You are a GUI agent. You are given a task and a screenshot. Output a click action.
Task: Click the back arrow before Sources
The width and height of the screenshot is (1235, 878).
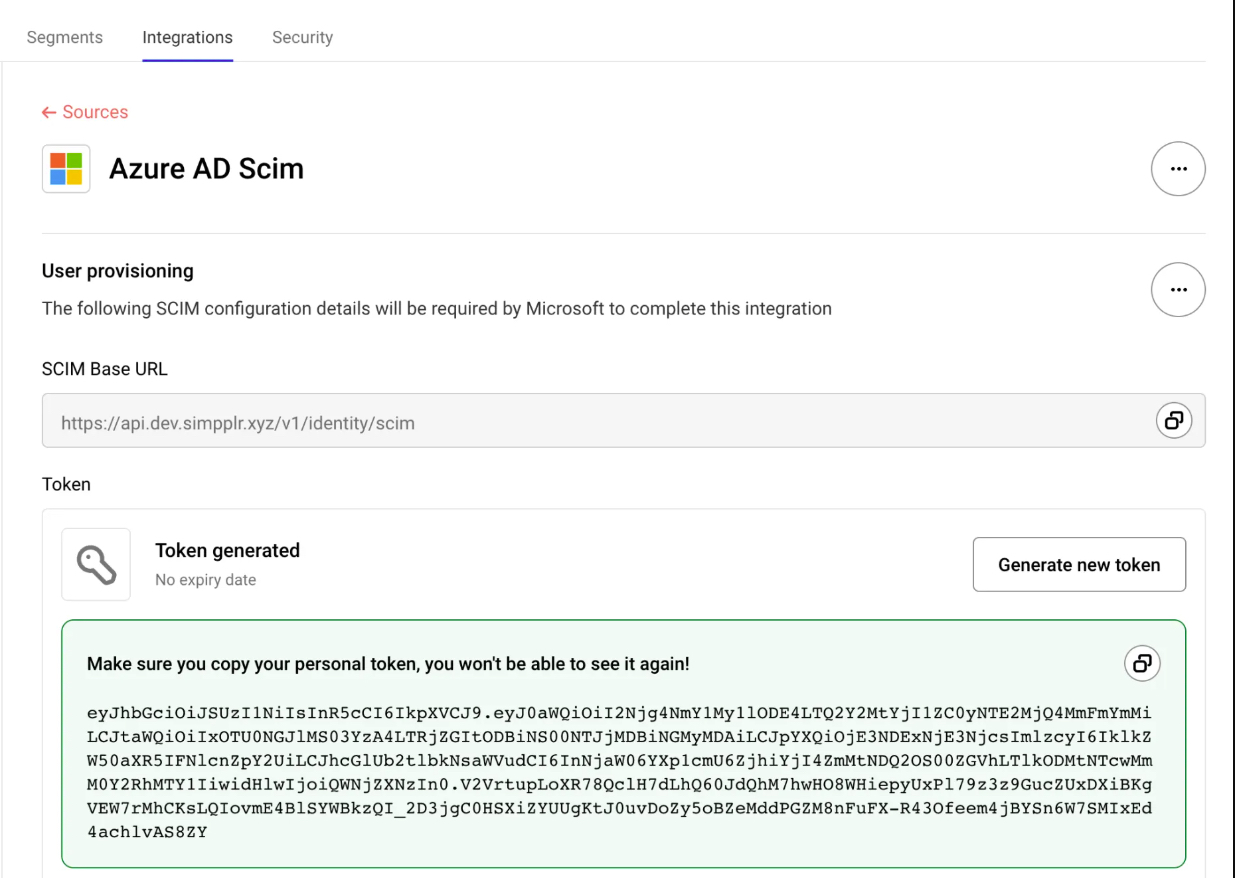tap(49, 113)
